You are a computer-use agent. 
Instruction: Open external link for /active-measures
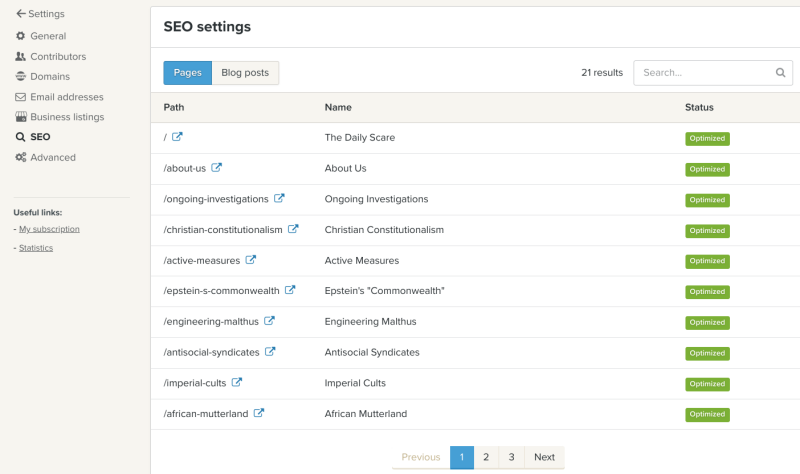pyautogui.click(x=251, y=260)
